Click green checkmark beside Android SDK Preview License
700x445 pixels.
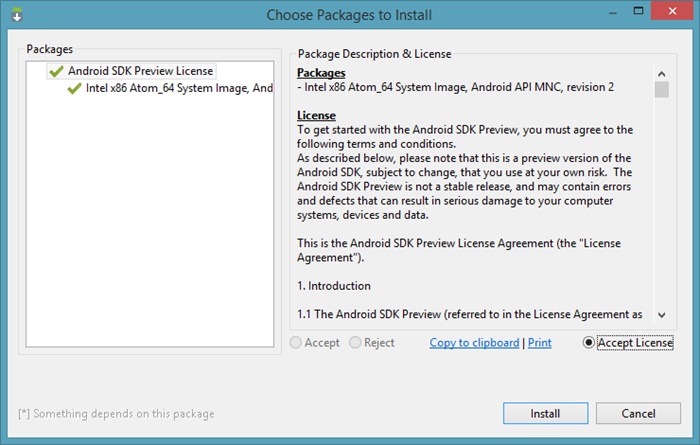point(56,71)
